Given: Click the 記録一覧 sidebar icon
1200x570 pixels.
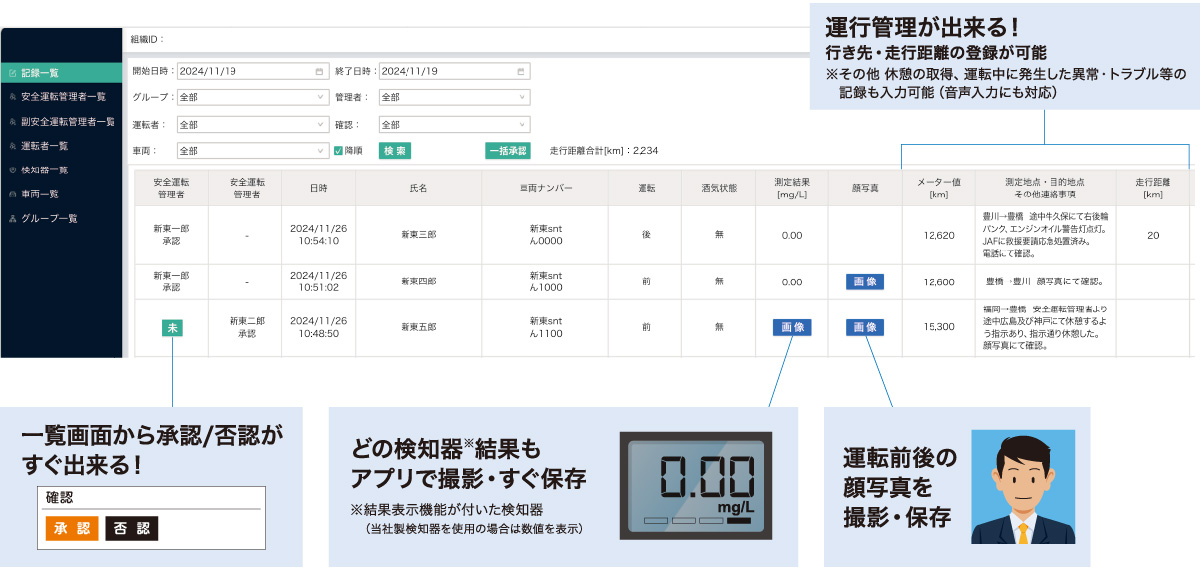Looking at the screenshot, I should [x=12, y=73].
